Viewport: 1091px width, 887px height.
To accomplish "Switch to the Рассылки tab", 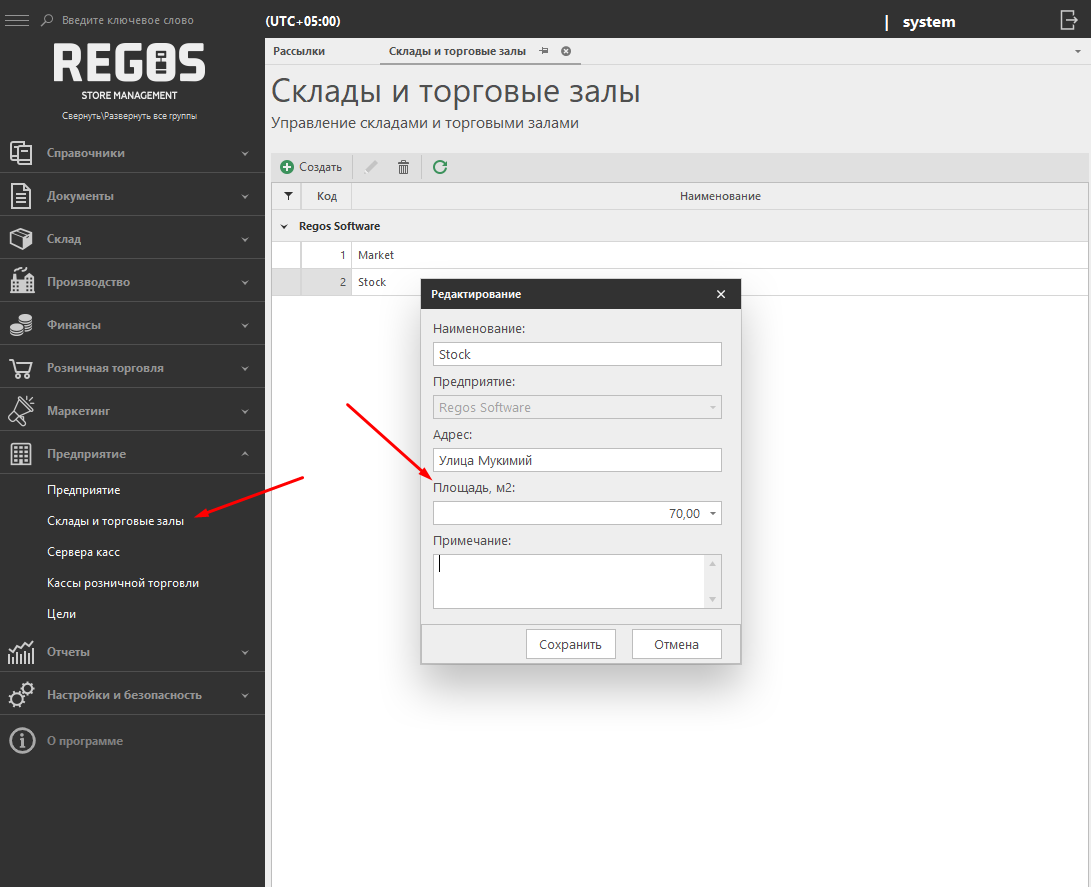I will pos(299,51).
